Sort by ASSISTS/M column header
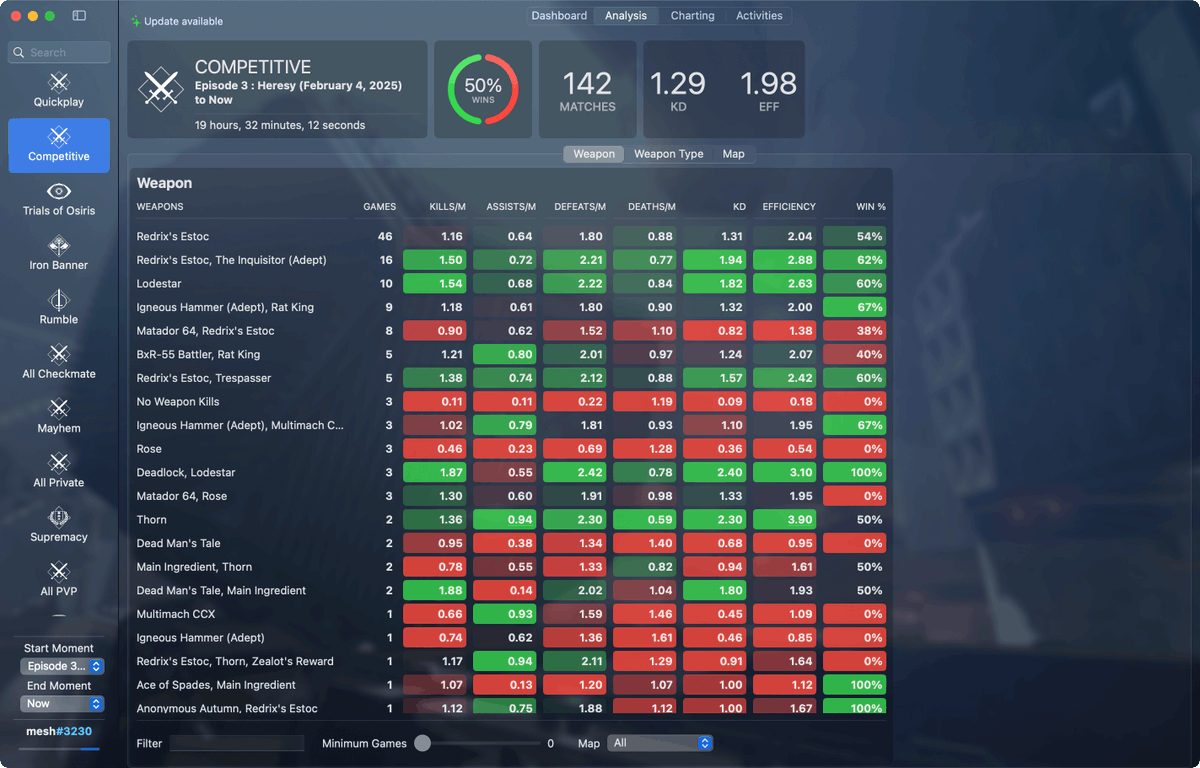The image size is (1200, 768). 511,207
